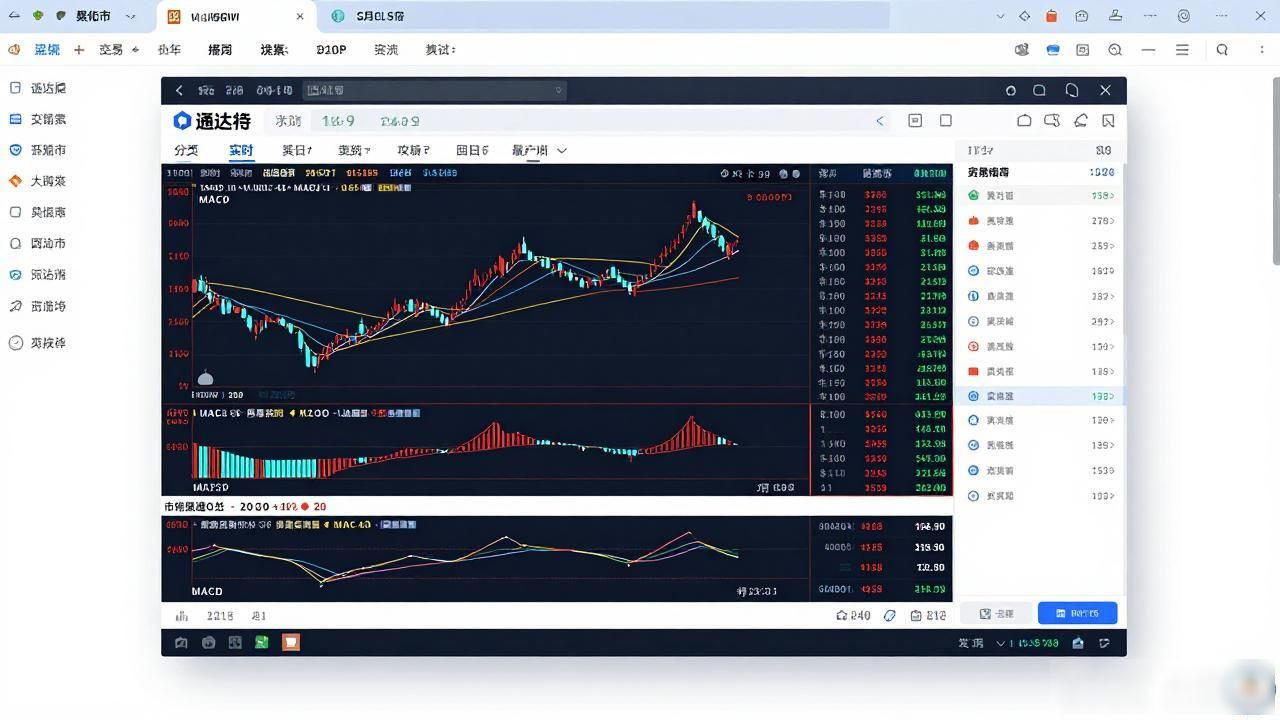Switch to the 实时 tab
Image resolution: width=1280 pixels, height=720 pixels.
pyautogui.click(x=241, y=151)
